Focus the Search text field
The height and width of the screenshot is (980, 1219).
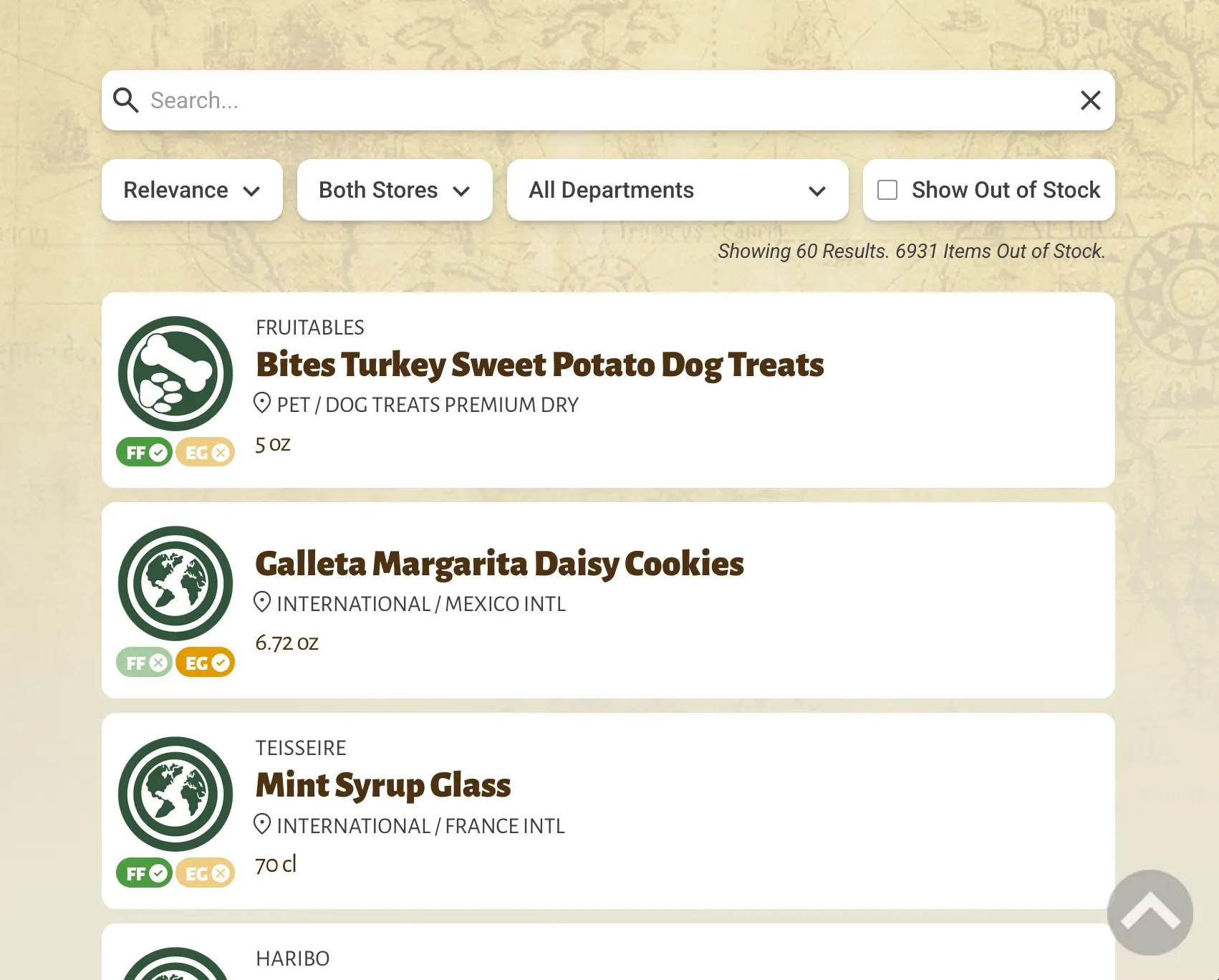(x=609, y=100)
